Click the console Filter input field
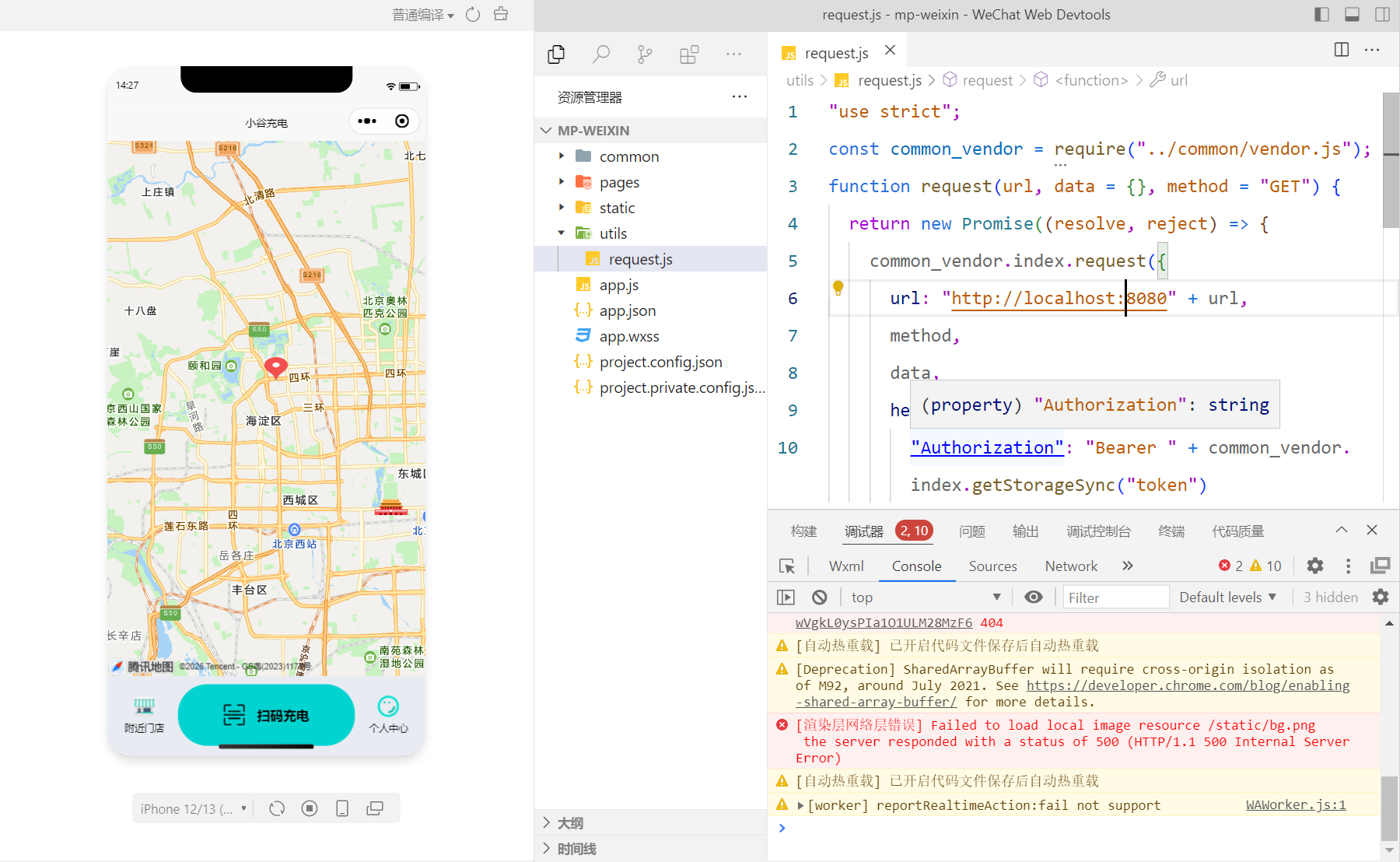This screenshot has height=862, width=1400. [x=1116, y=597]
